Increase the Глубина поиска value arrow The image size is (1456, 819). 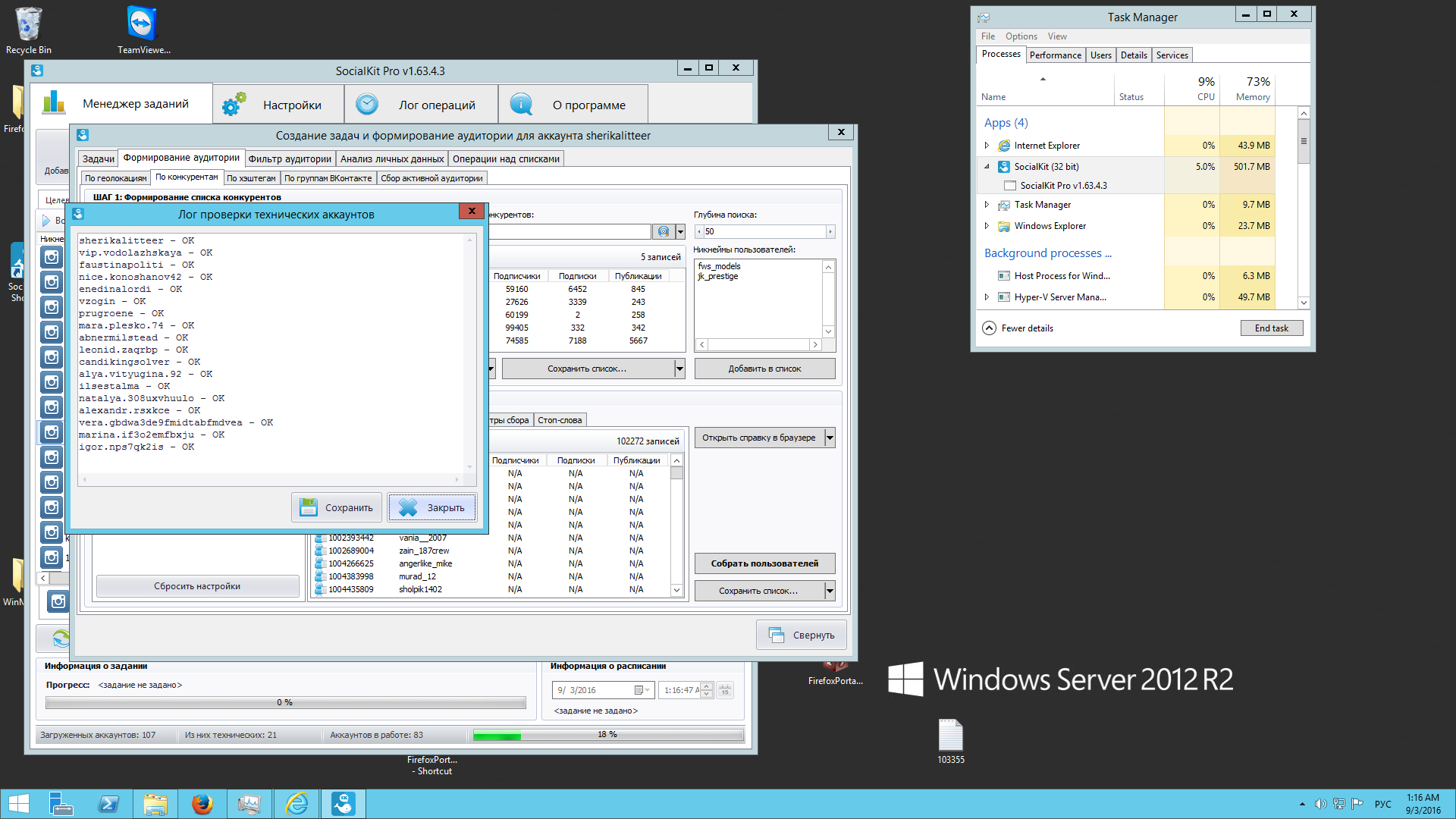coord(830,231)
